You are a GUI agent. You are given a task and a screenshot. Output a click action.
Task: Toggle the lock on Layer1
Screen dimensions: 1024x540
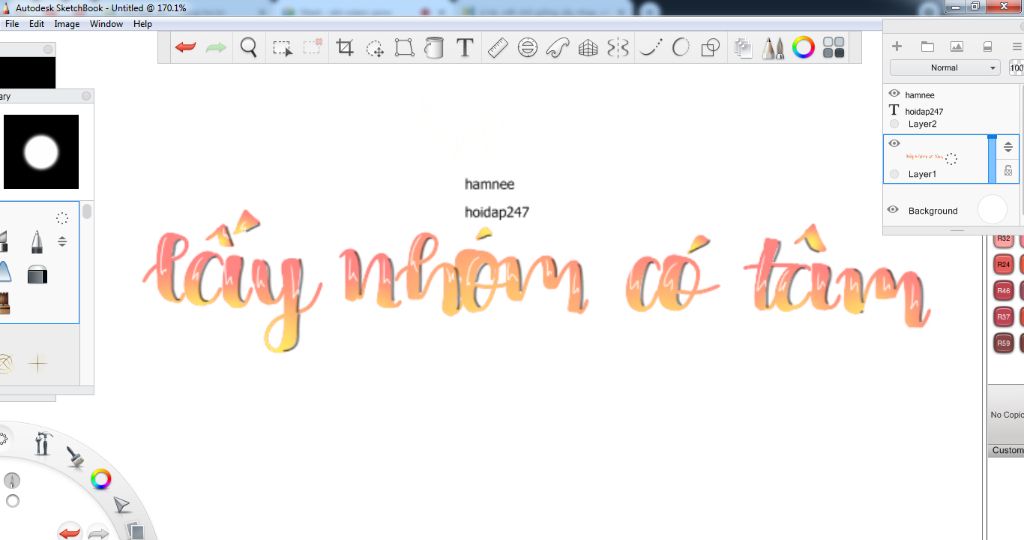(1008, 171)
